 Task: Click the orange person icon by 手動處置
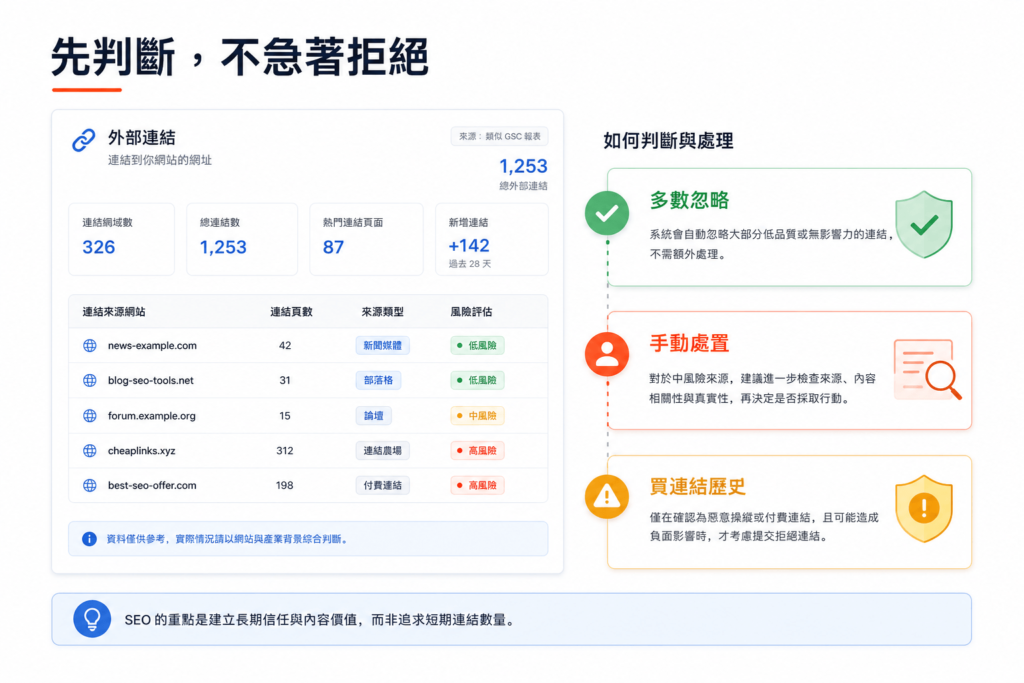(607, 355)
